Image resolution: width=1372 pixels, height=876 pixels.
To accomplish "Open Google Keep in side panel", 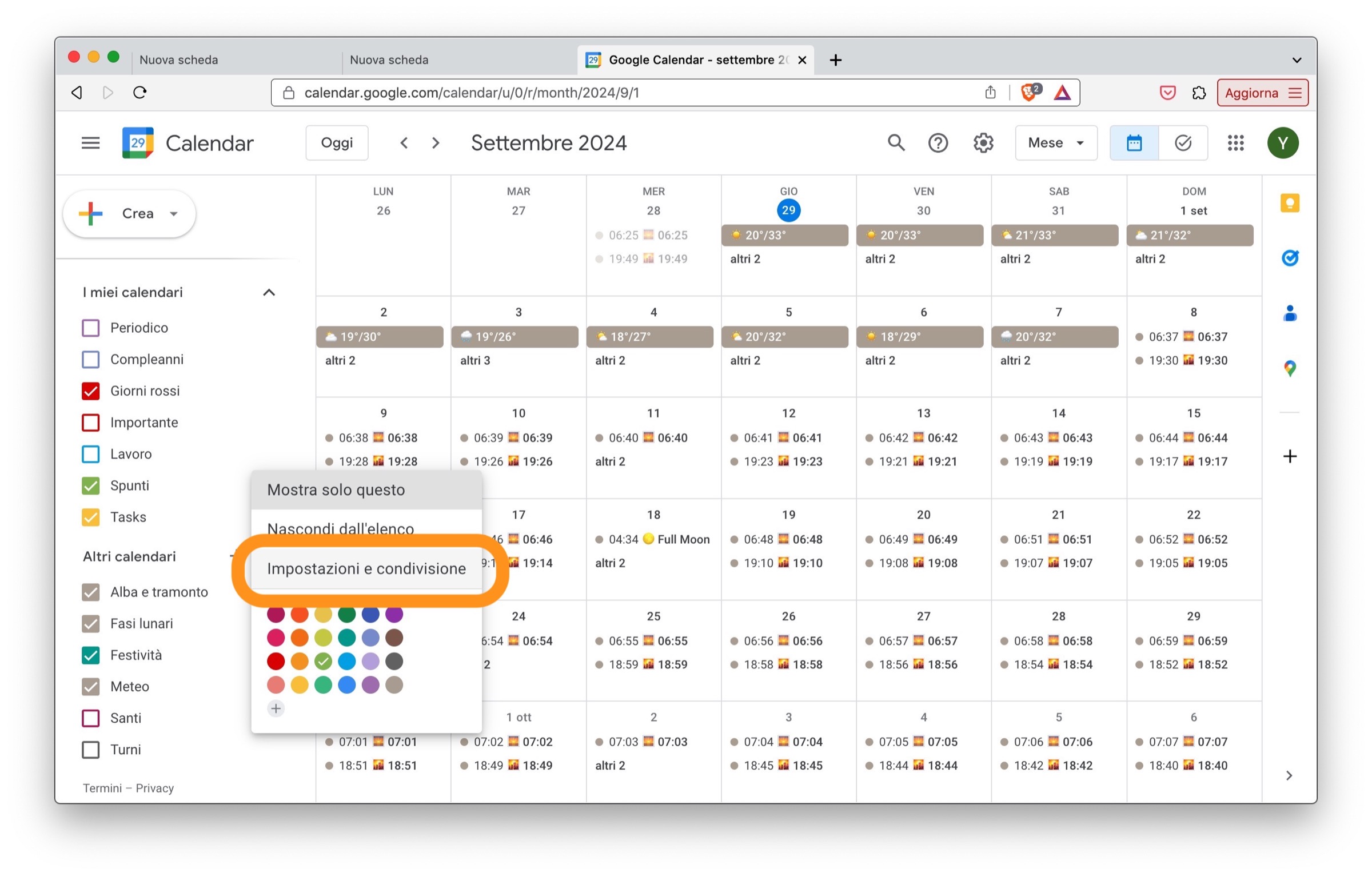I will click(1289, 204).
